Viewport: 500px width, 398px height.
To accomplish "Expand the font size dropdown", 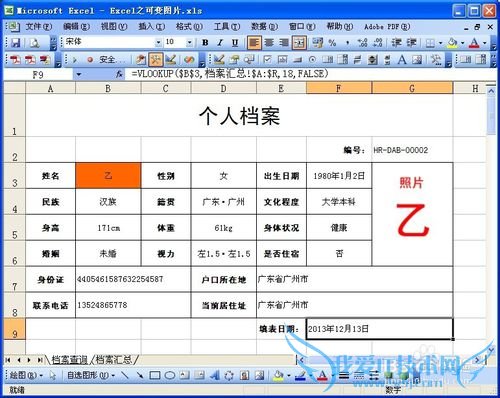I will coord(189,42).
